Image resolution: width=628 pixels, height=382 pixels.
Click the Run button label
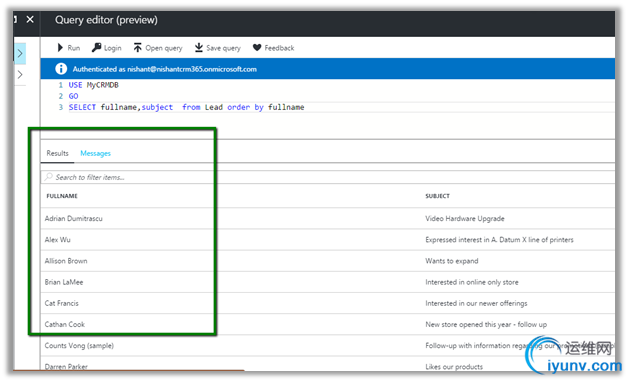coord(74,48)
